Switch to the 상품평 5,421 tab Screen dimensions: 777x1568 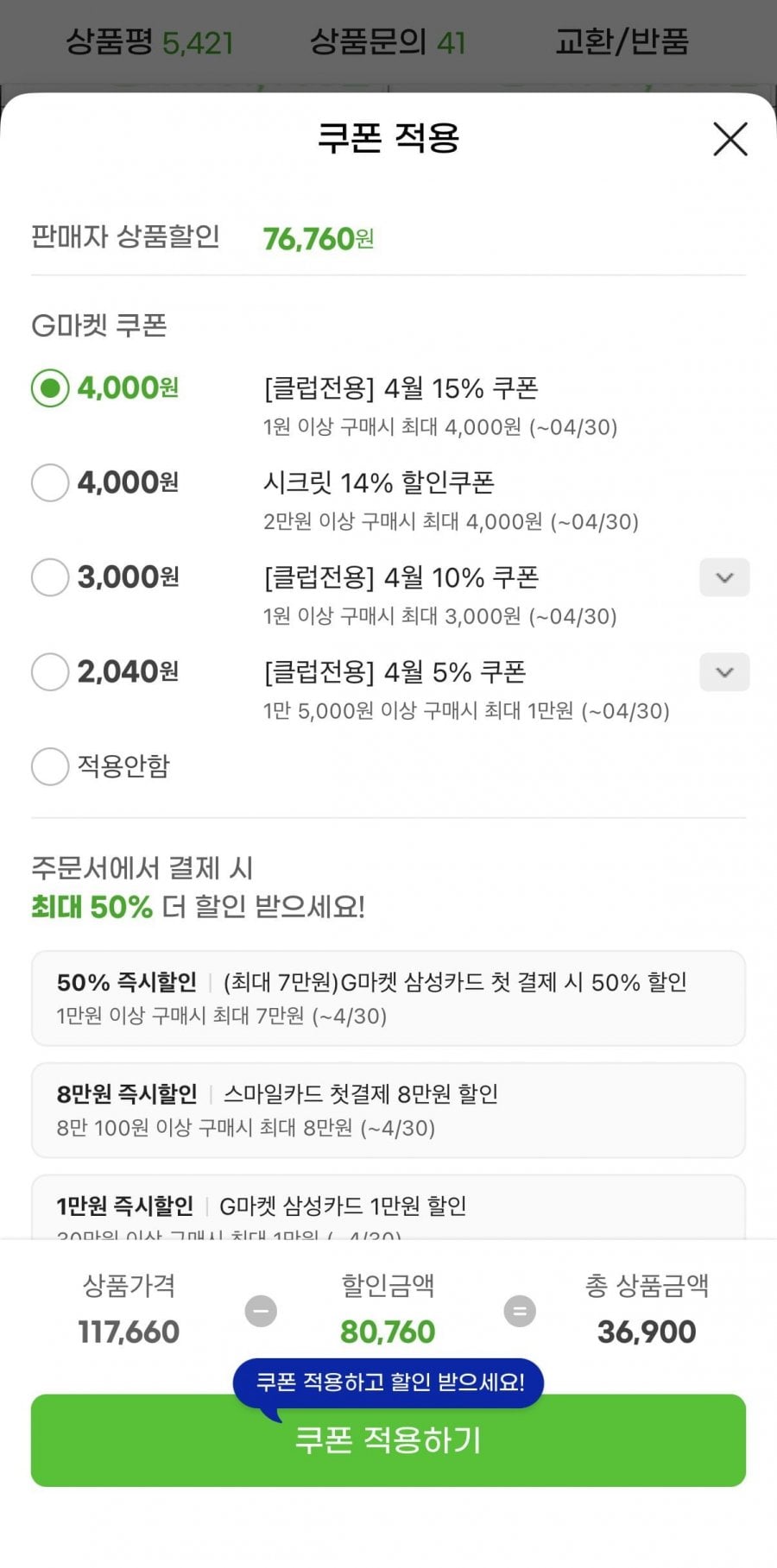click(x=149, y=41)
